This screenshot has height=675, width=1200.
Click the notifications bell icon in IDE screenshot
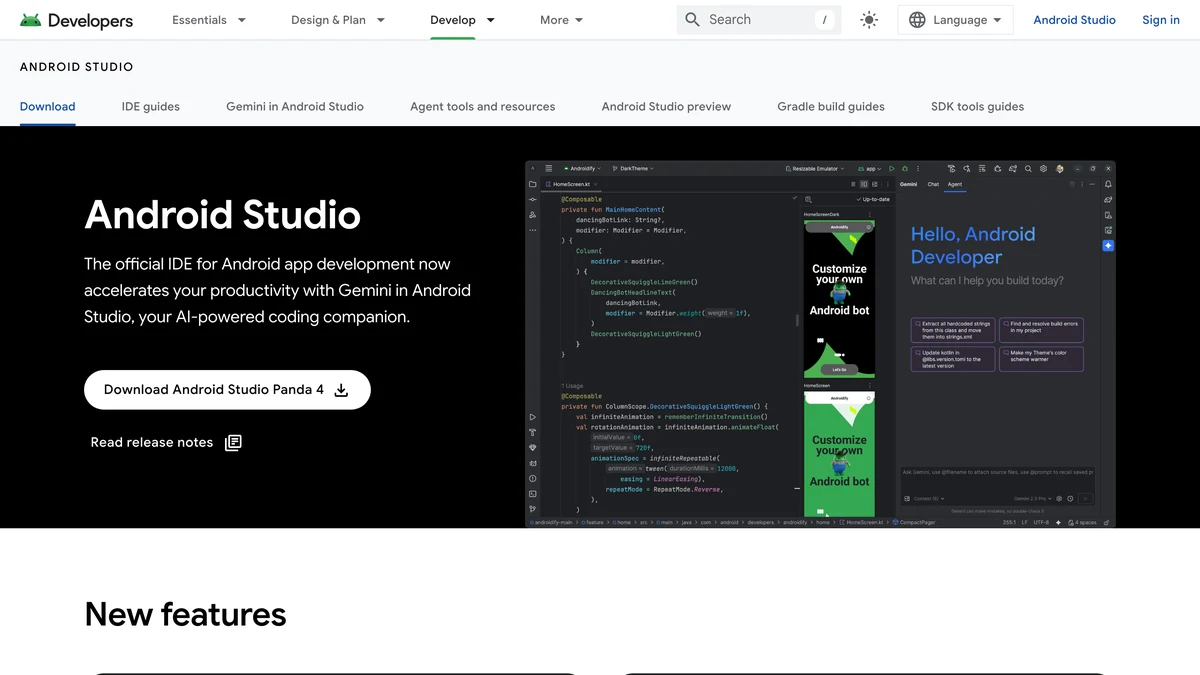[1108, 184]
